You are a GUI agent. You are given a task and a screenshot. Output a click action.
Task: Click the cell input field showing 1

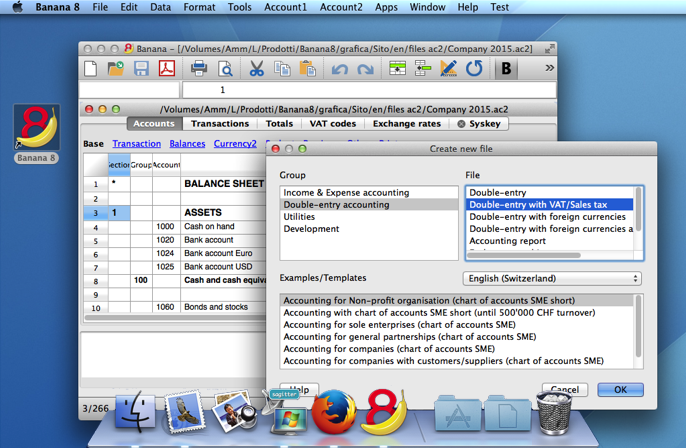click(369, 90)
